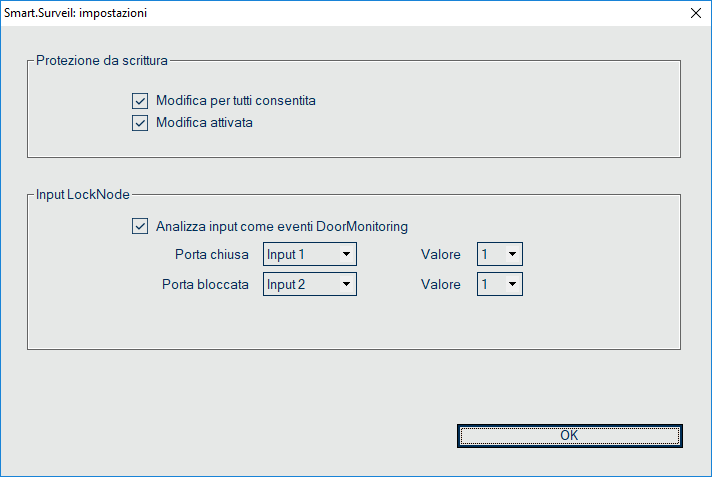Close the impostazioni dialog window
This screenshot has width=712, height=477.
[x=695, y=13]
